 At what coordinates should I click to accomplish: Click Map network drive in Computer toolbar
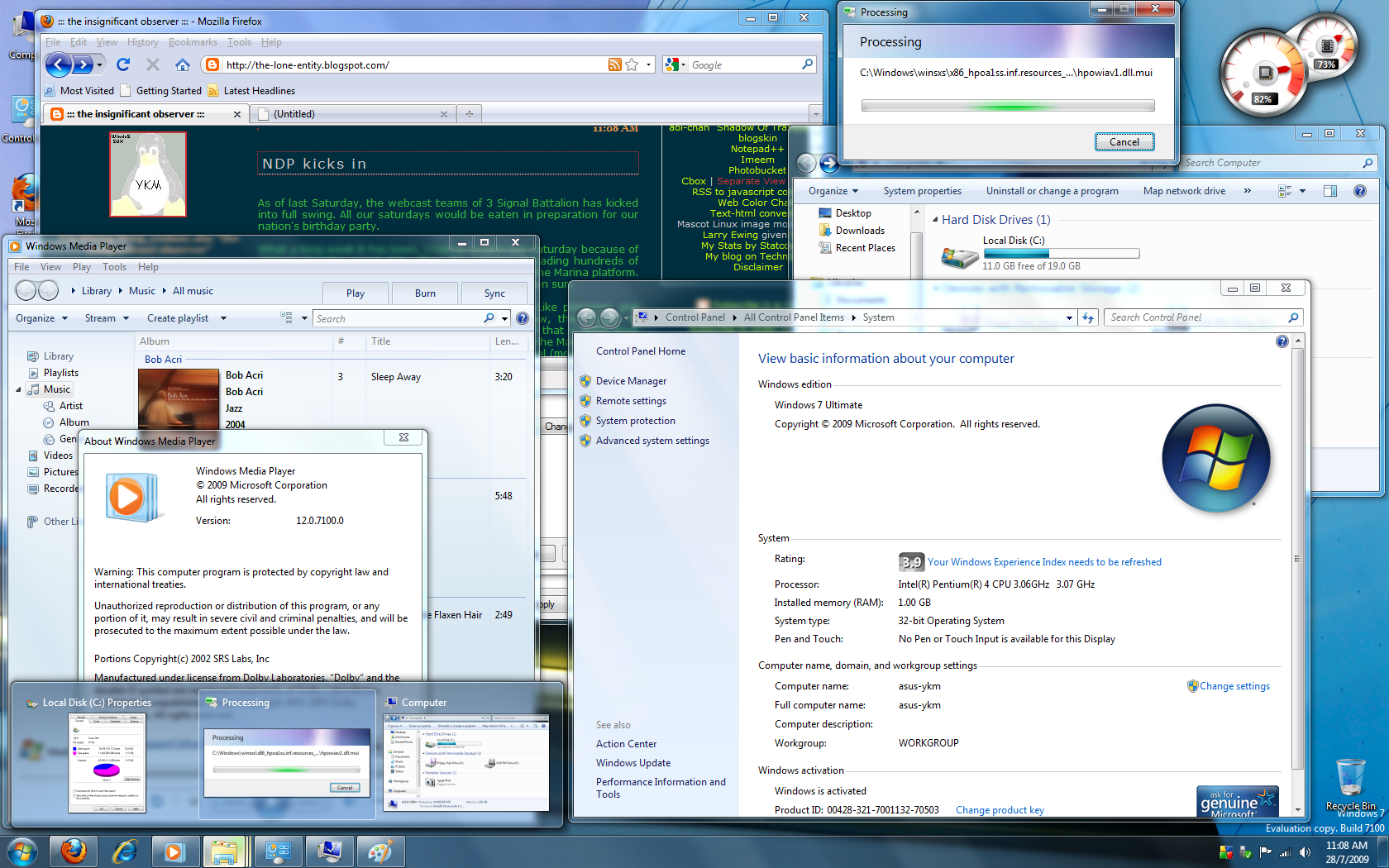[x=1184, y=191]
